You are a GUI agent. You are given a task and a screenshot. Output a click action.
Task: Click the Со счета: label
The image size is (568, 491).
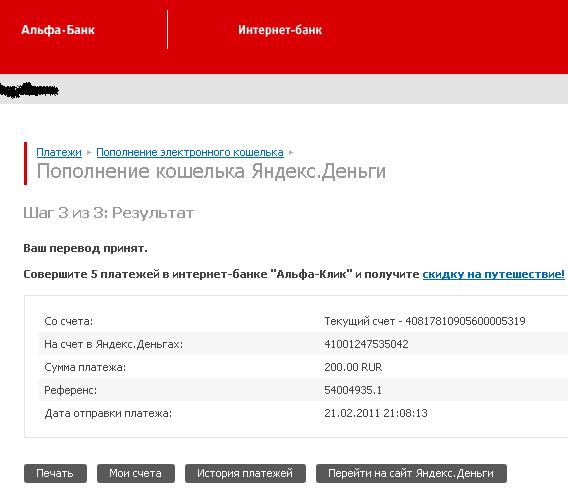pyautogui.click(x=68, y=321)
